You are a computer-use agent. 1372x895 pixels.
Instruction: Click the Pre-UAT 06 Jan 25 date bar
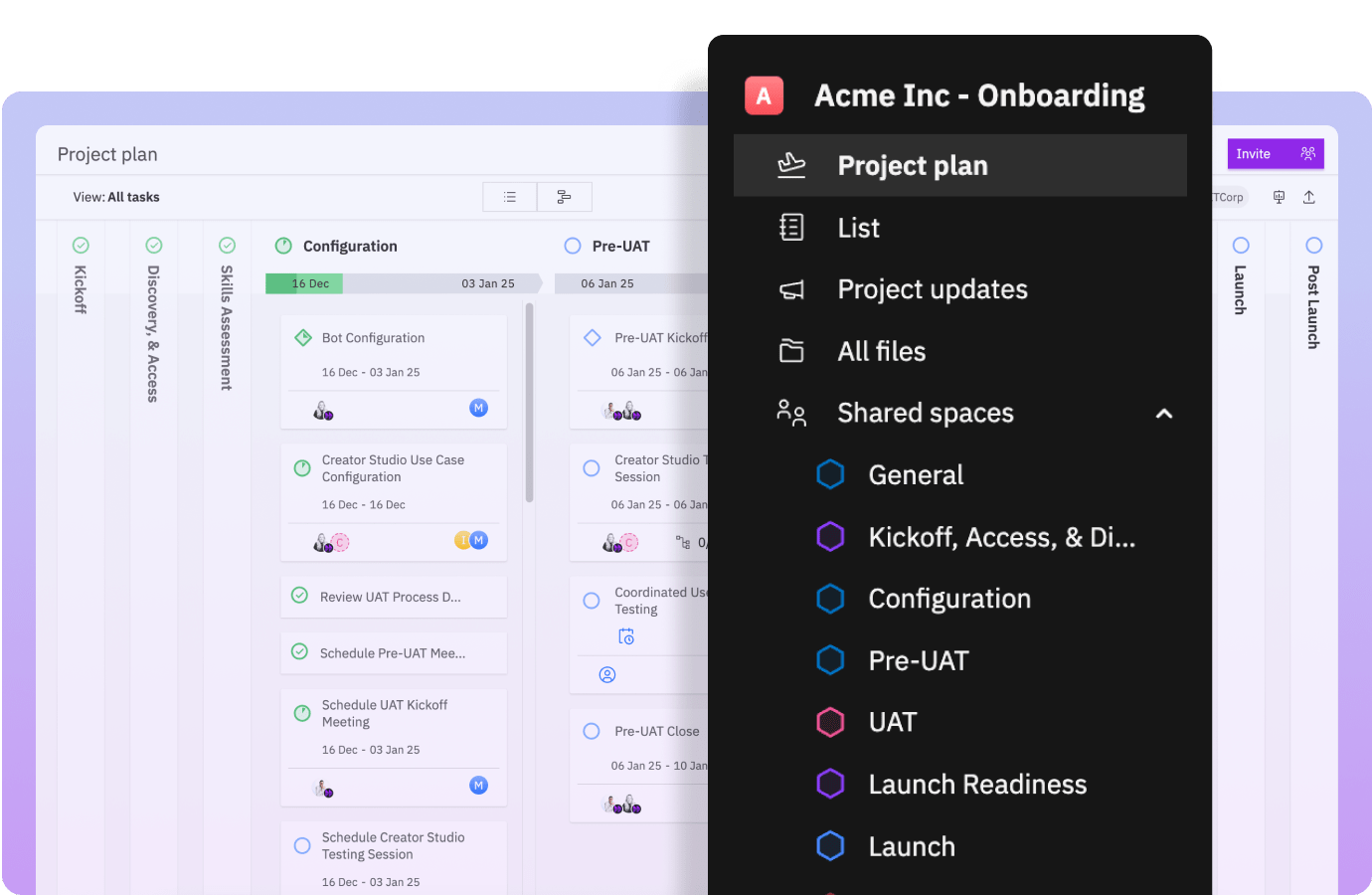[631, 283]
